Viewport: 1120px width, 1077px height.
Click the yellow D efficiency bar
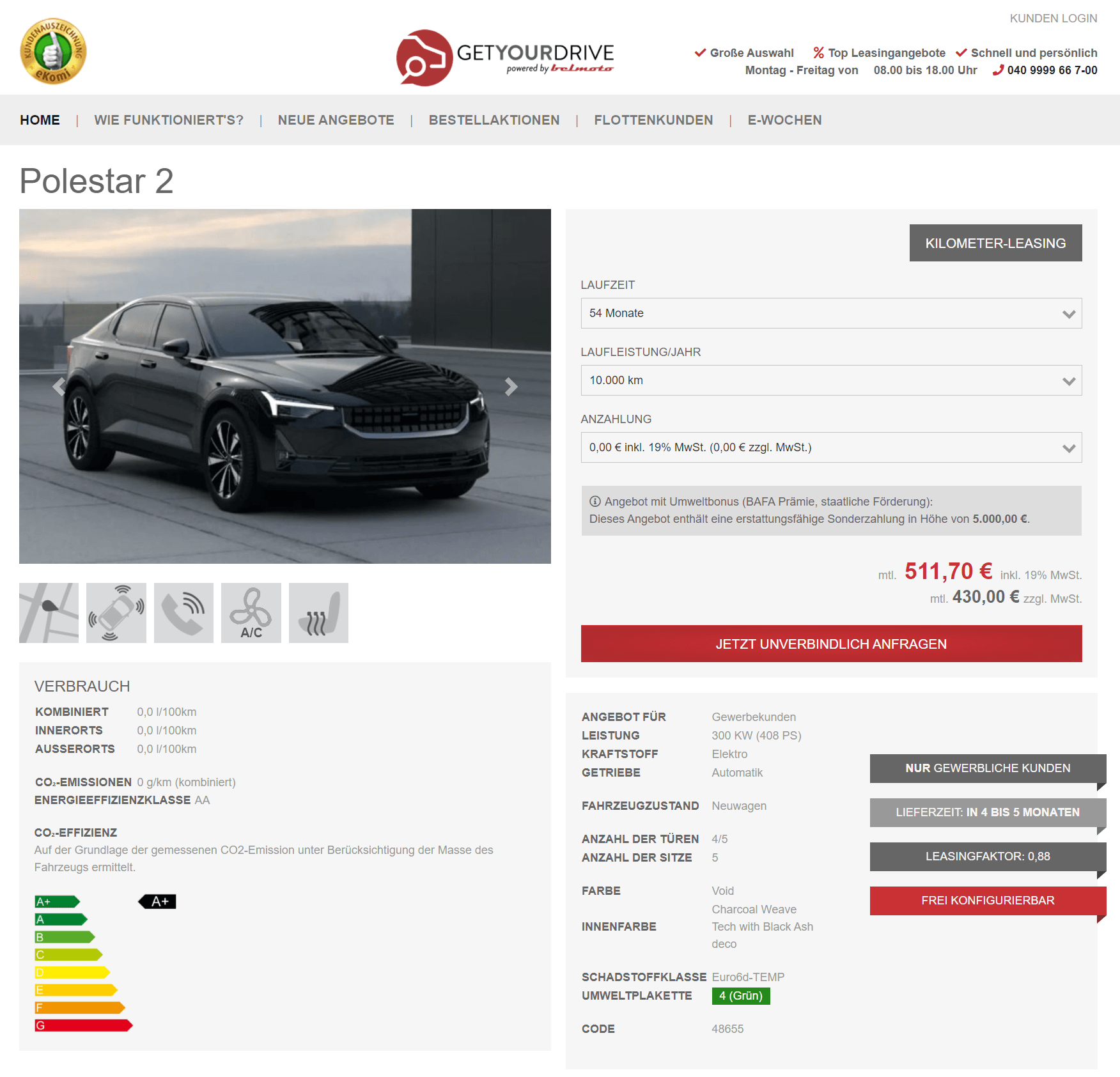coord(72,973)
